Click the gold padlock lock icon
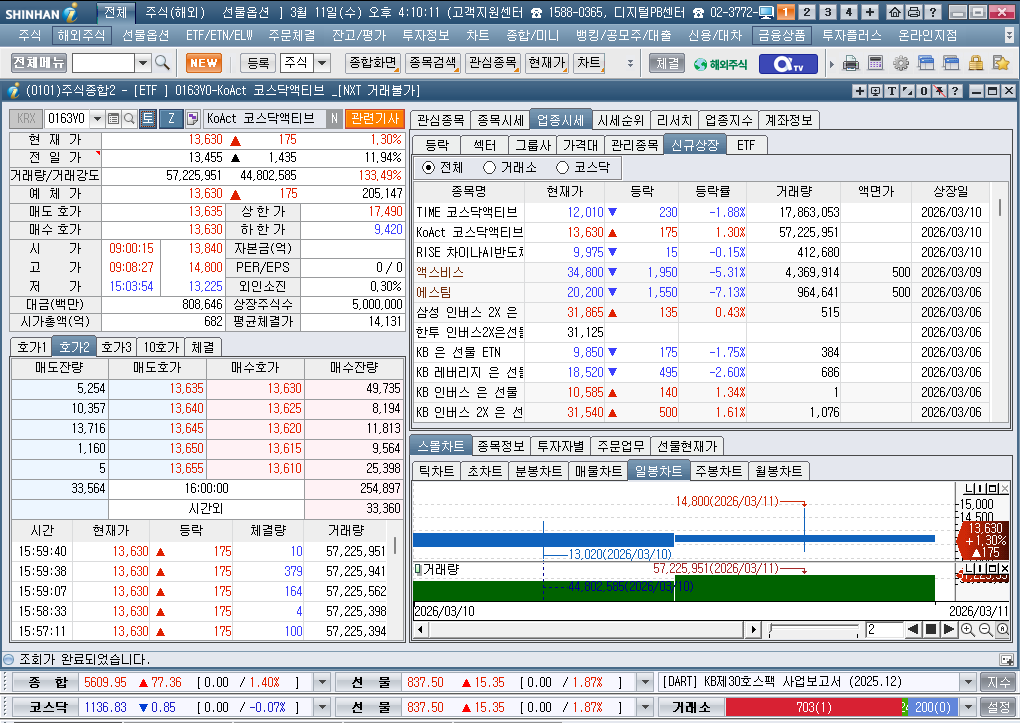1020x723 pixels. [976, 63]
